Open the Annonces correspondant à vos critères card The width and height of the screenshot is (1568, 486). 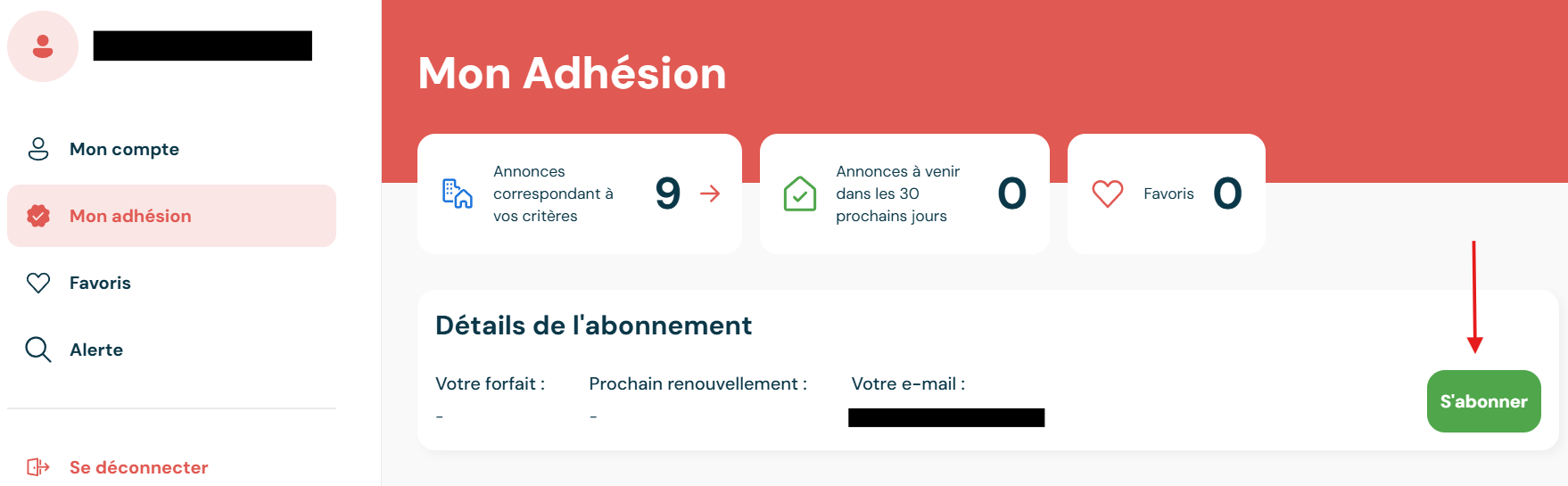580,194
